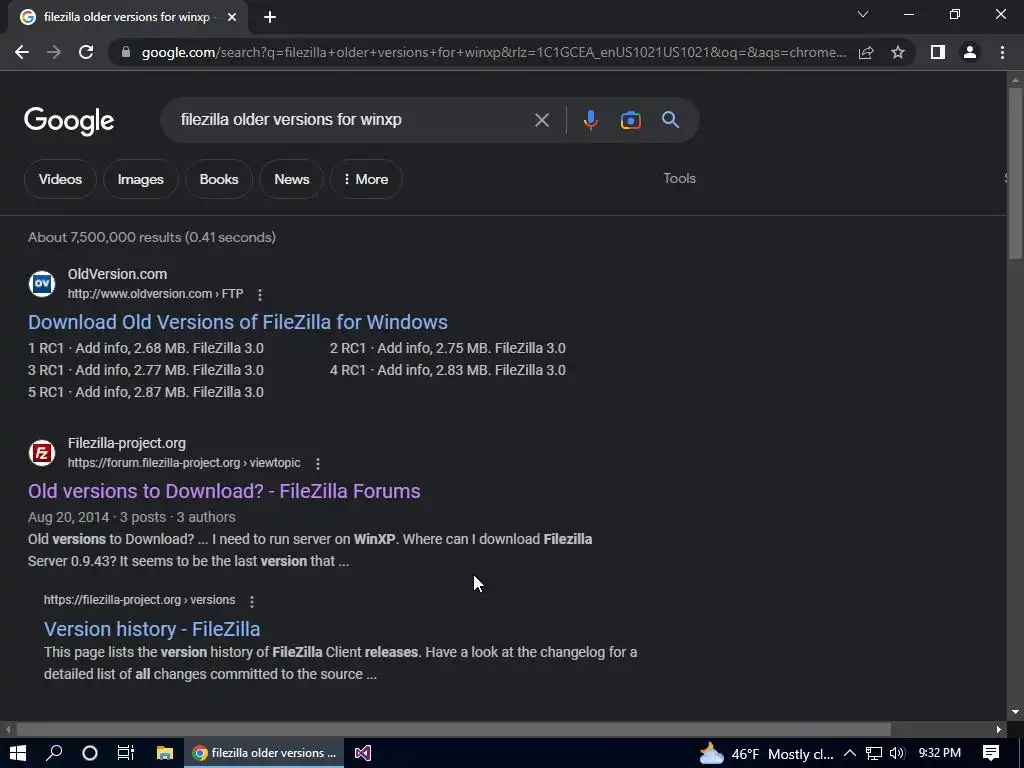Reload the current page

coord(86,52)
